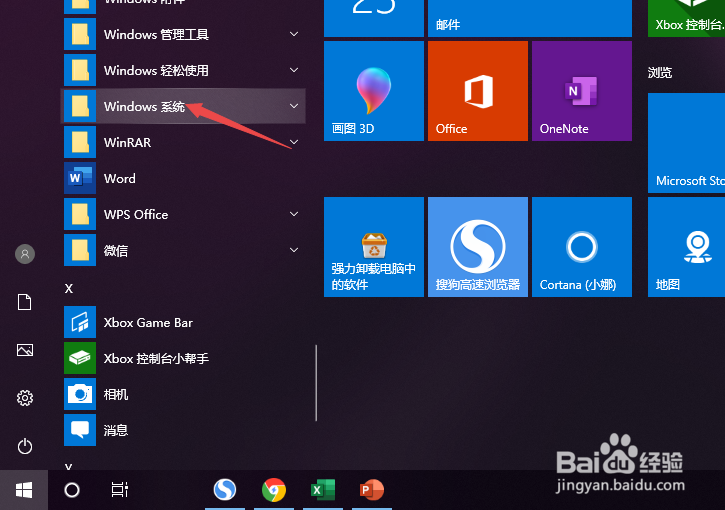
Task: Click the 微信 folder name
Action: tap(116, 251)
